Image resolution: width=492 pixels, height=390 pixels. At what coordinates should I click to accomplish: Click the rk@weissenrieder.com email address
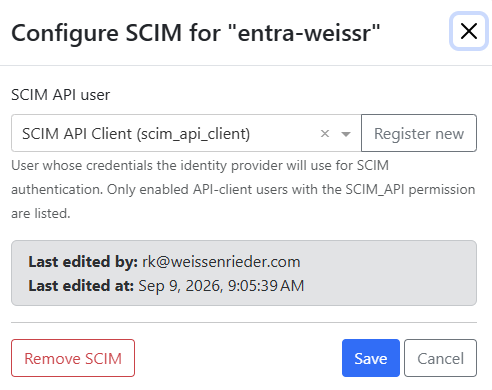[221, 262]
